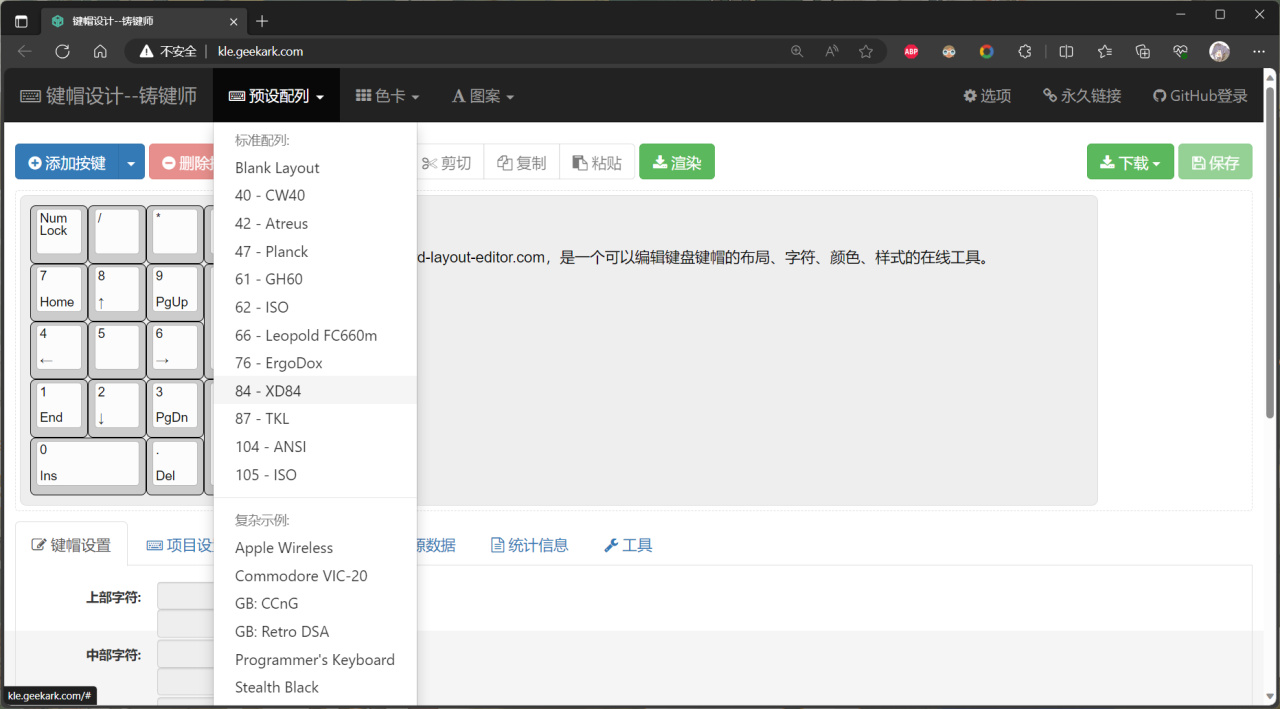Viewport: 1280px width, 709px height.
Task: Click the 粘贴 paste button
Action: 597,162
